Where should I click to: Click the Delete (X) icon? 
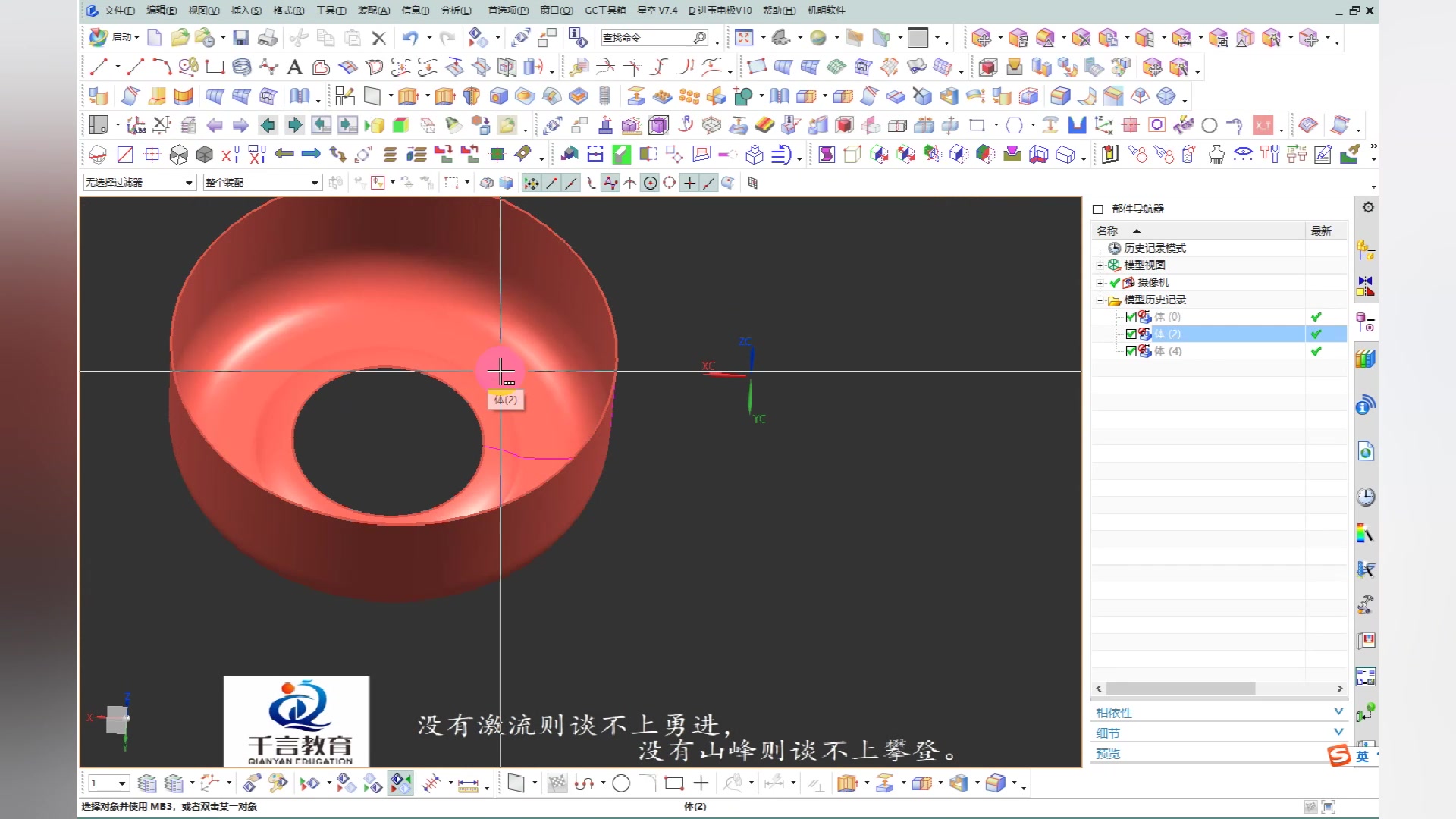coord(378,38)
